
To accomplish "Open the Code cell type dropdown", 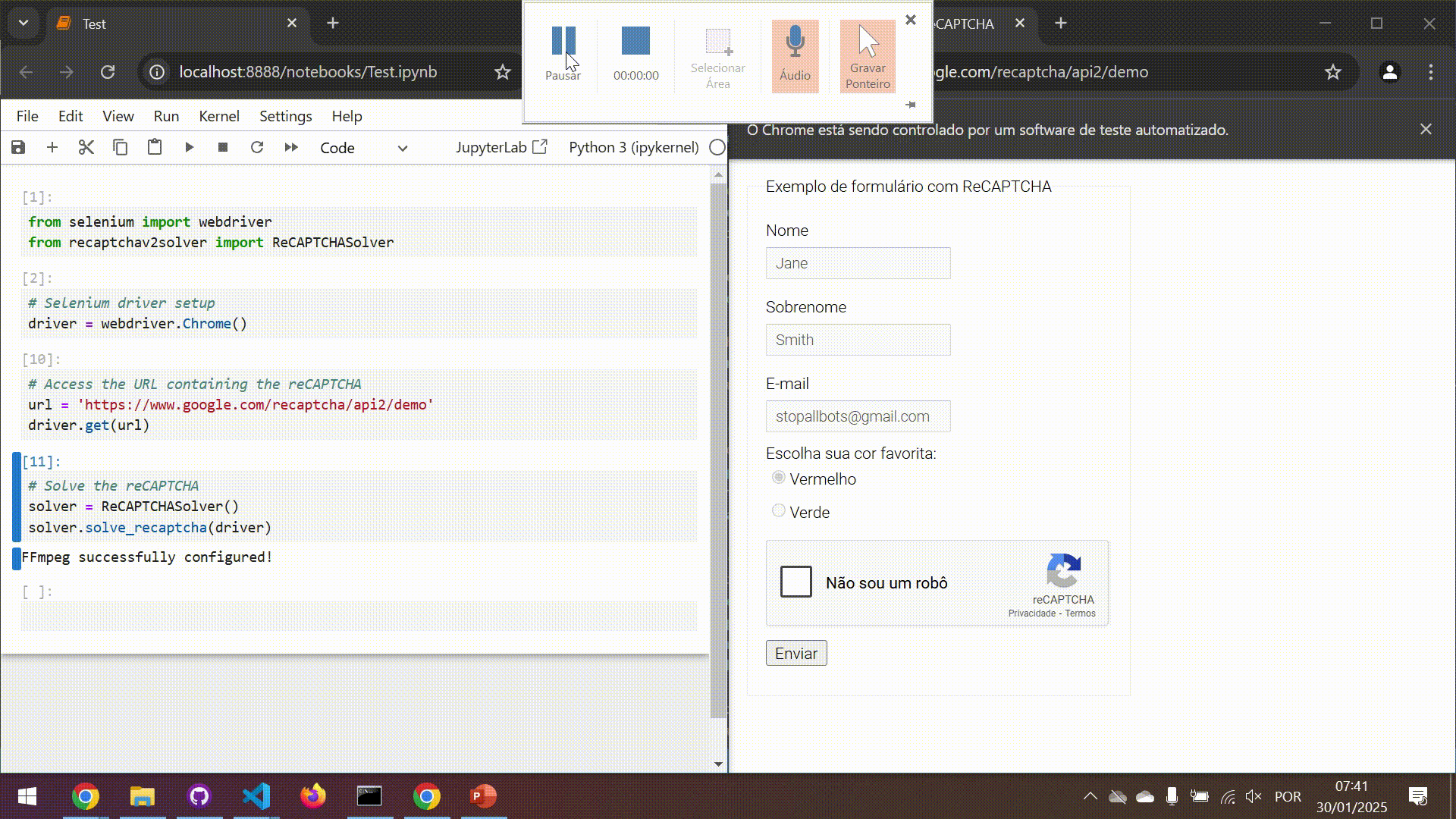I will (x=364, y=148).
